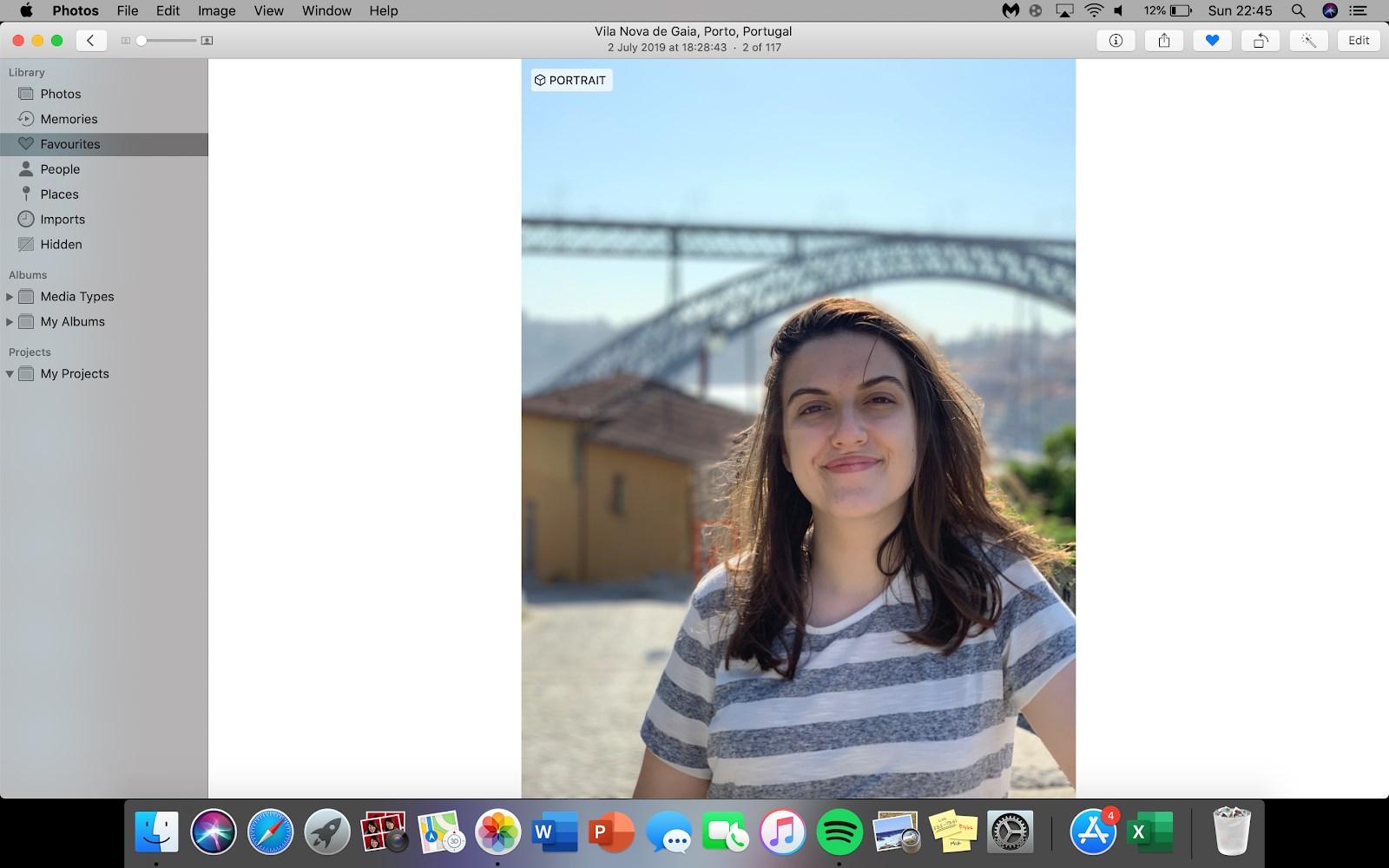Select the My Albums folder

(72, 322)
